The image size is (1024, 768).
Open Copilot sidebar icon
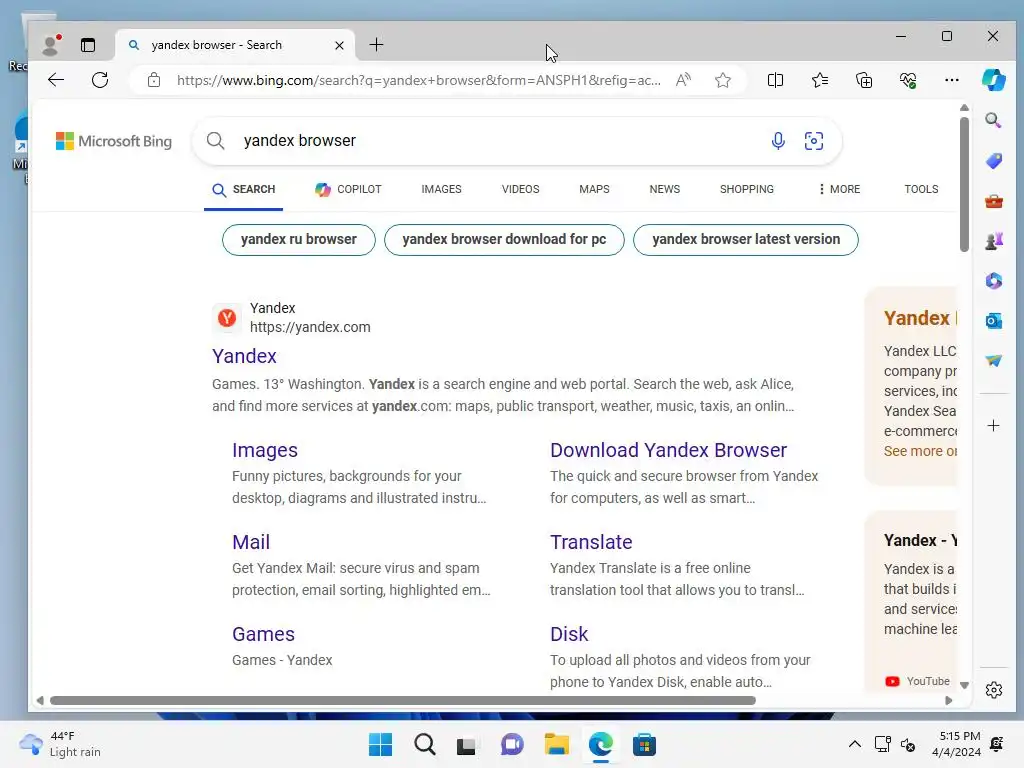point(993,80)
